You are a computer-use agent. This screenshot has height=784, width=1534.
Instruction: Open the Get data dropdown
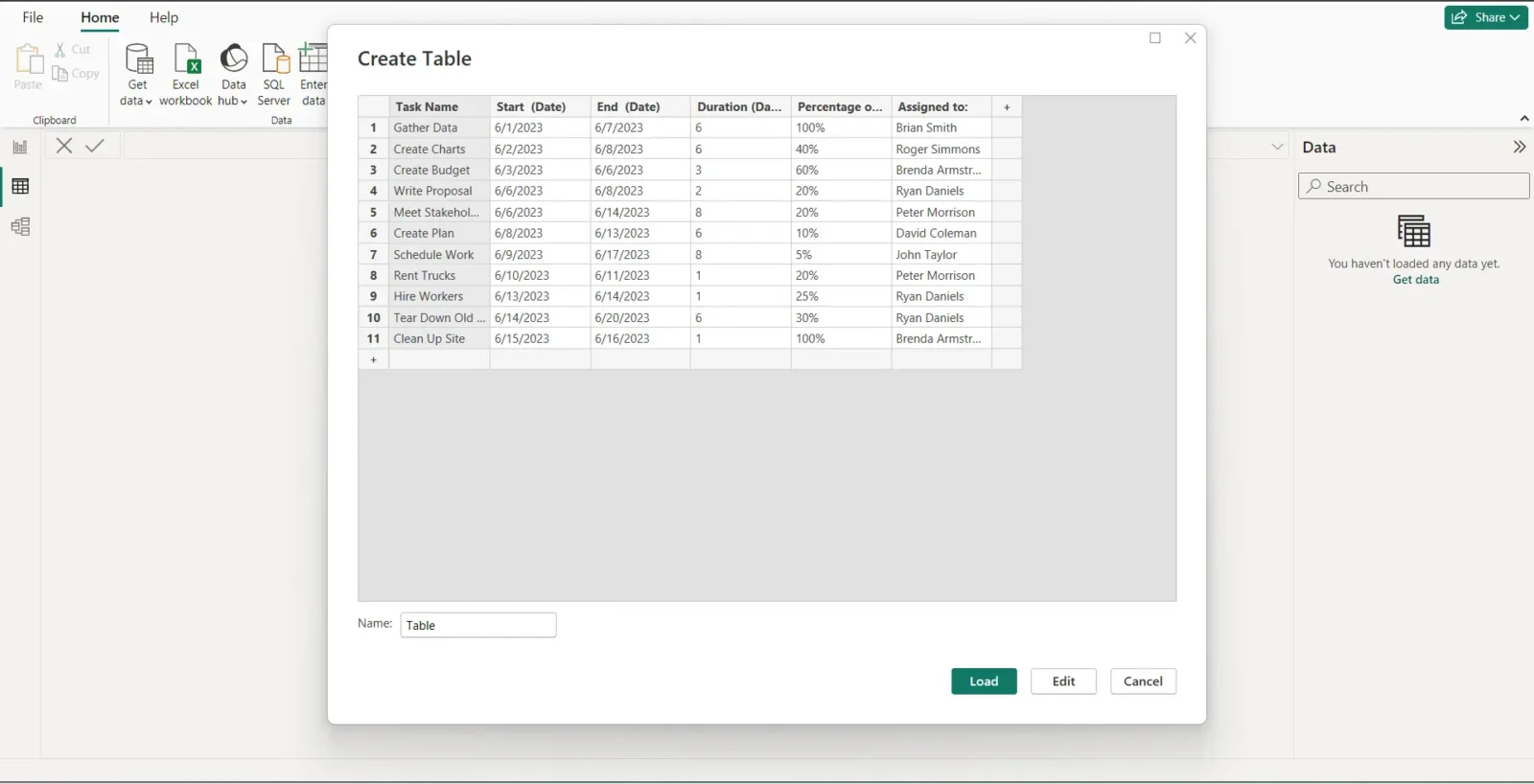[136, 75]
